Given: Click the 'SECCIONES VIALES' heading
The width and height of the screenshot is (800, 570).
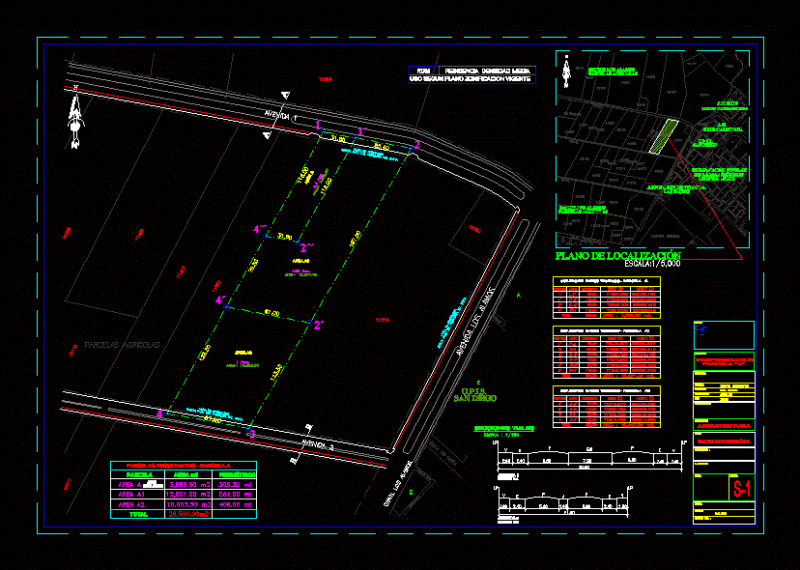Looking at the screenshot, I should [504, 429].
